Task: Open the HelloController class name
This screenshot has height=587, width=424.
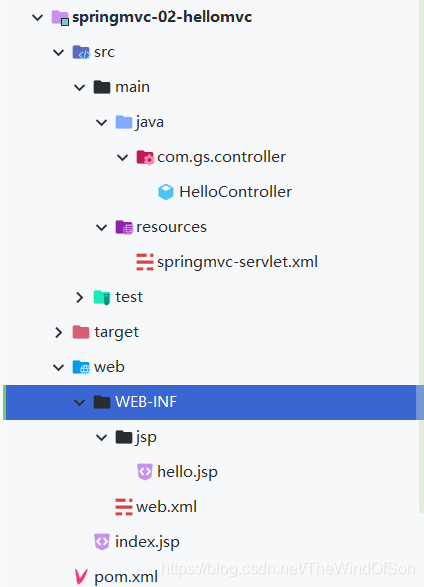Action: click(x=236, y=192)
